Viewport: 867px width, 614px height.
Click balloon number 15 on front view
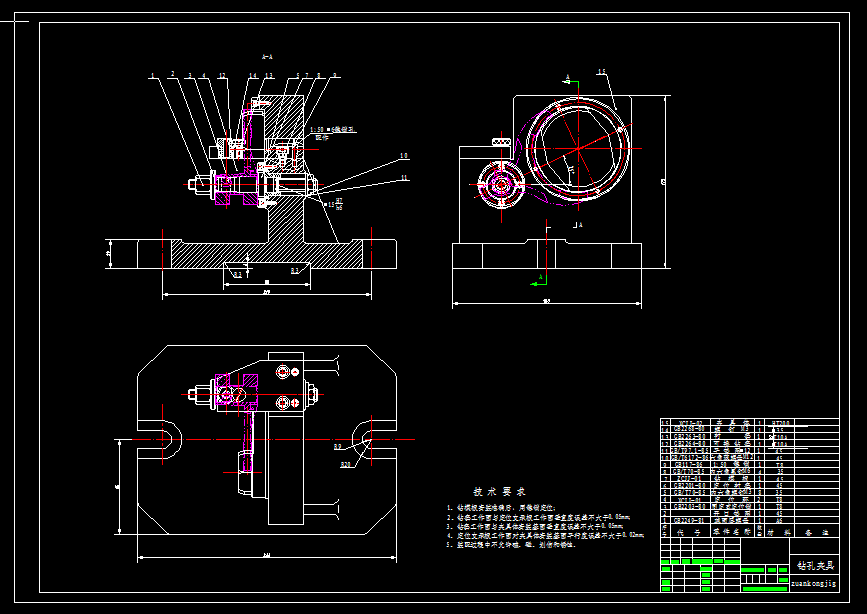point(602,71)
